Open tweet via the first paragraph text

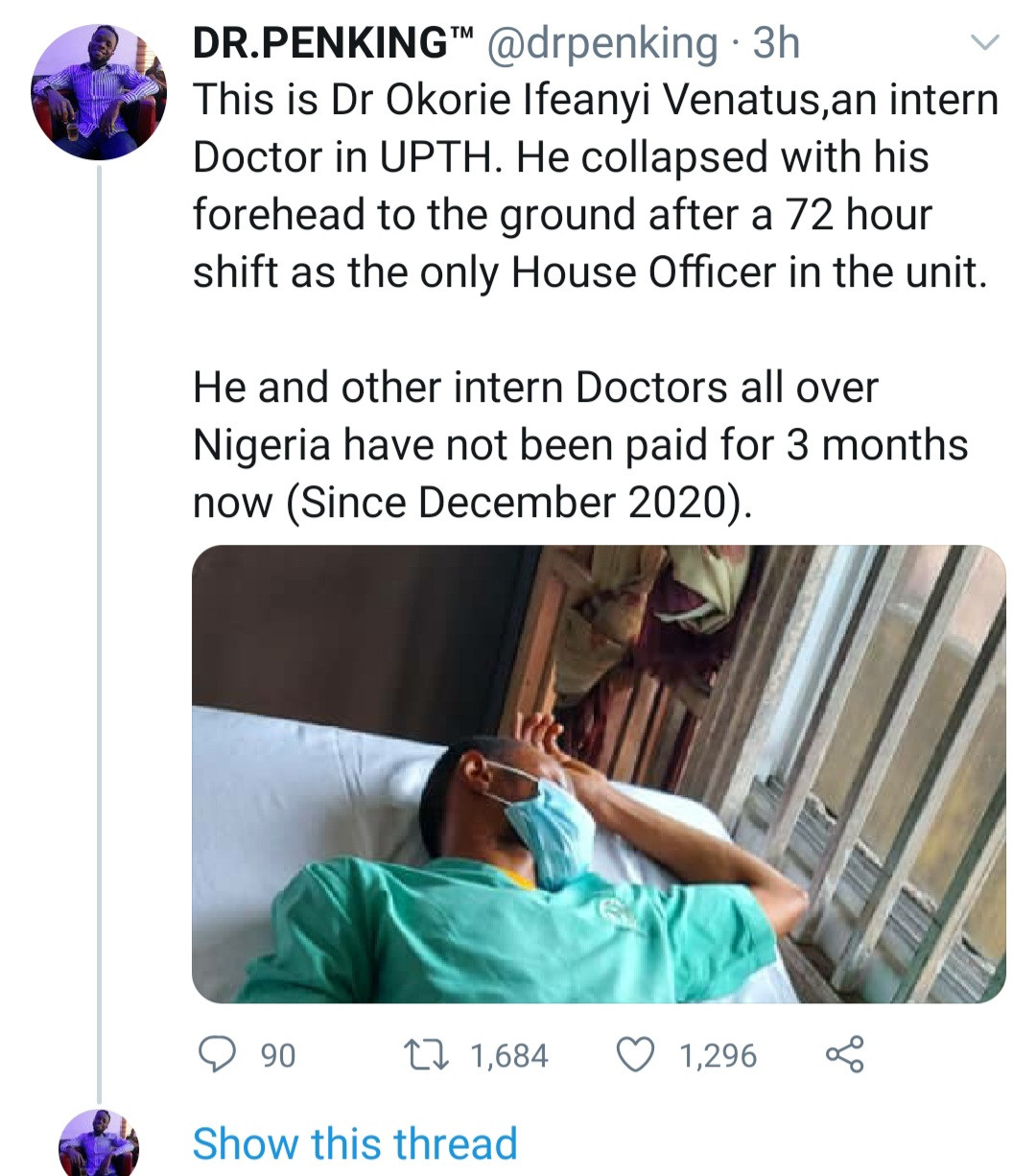coord(595,186)
